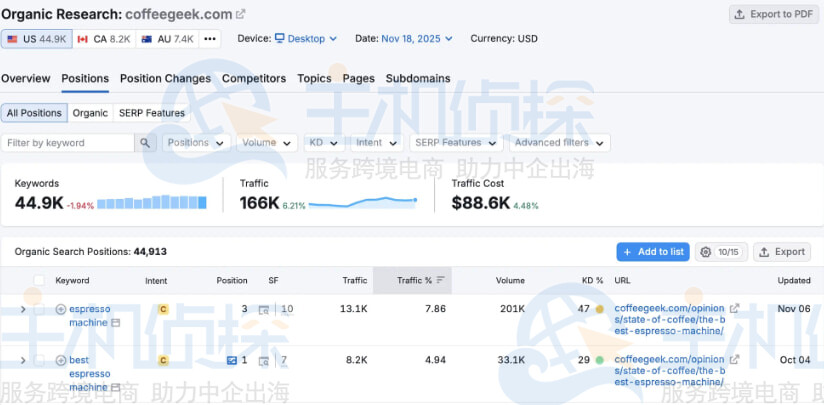Image resolution: width=824 pixels, height=405 pixels.
Task: Click the Add to list button
Action: [652, 252]
